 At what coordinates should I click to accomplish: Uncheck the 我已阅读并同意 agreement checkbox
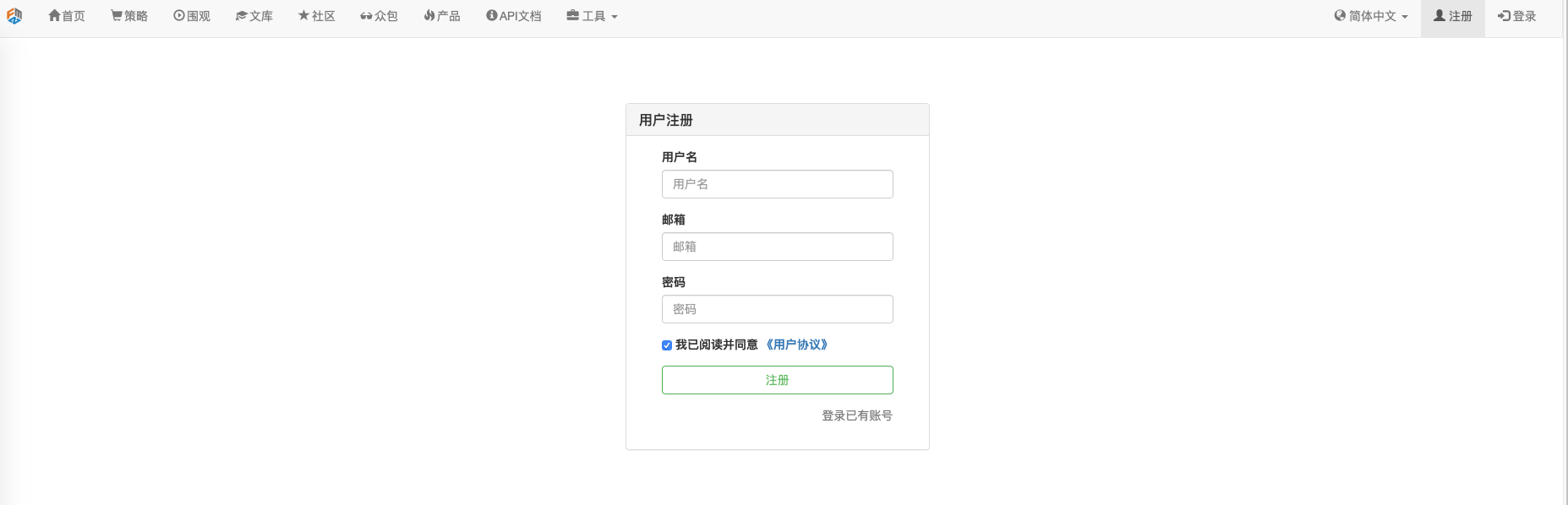[667, 345]
